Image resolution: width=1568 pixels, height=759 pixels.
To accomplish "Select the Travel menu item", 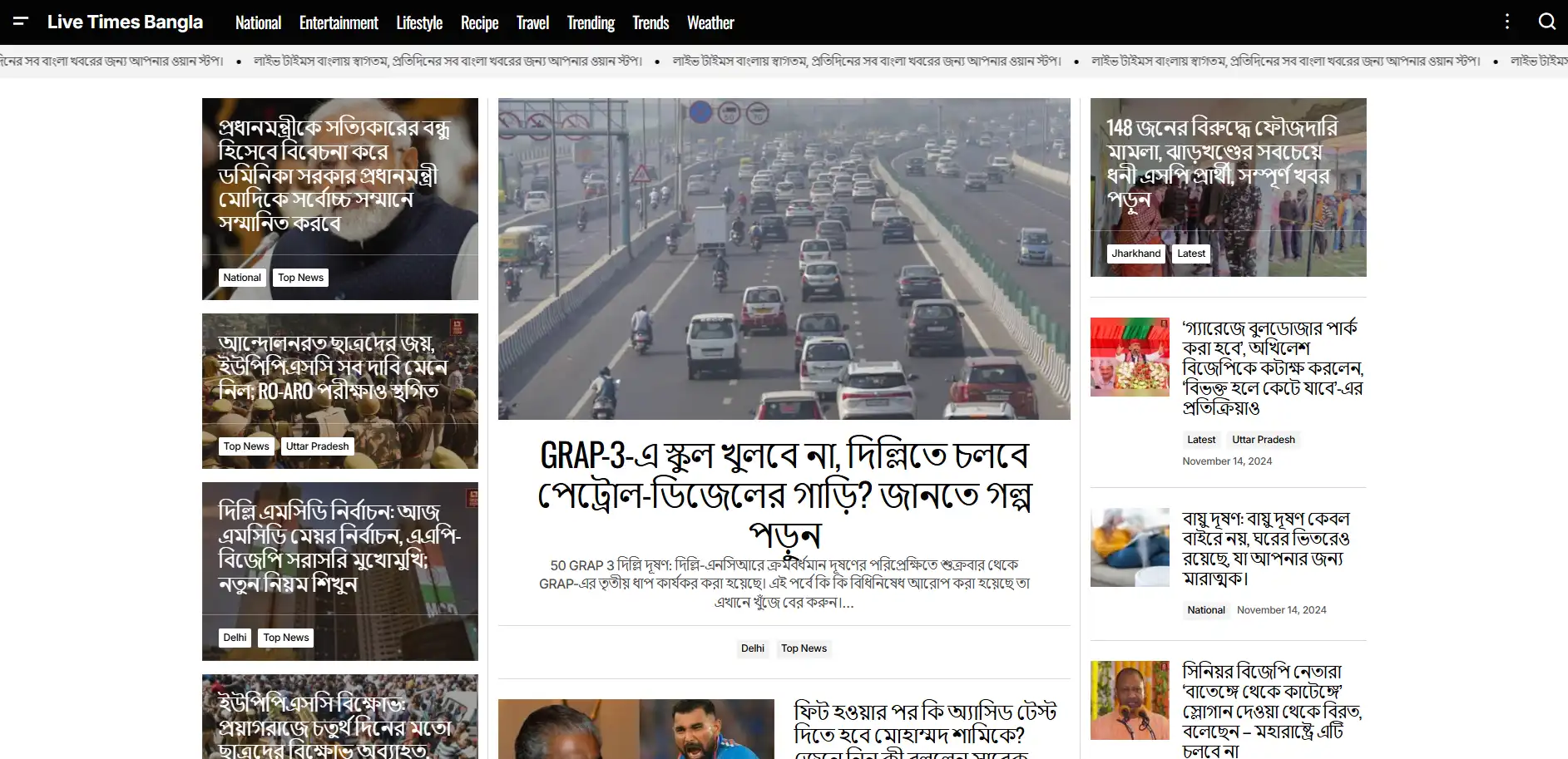I will (x=532, y=23).
